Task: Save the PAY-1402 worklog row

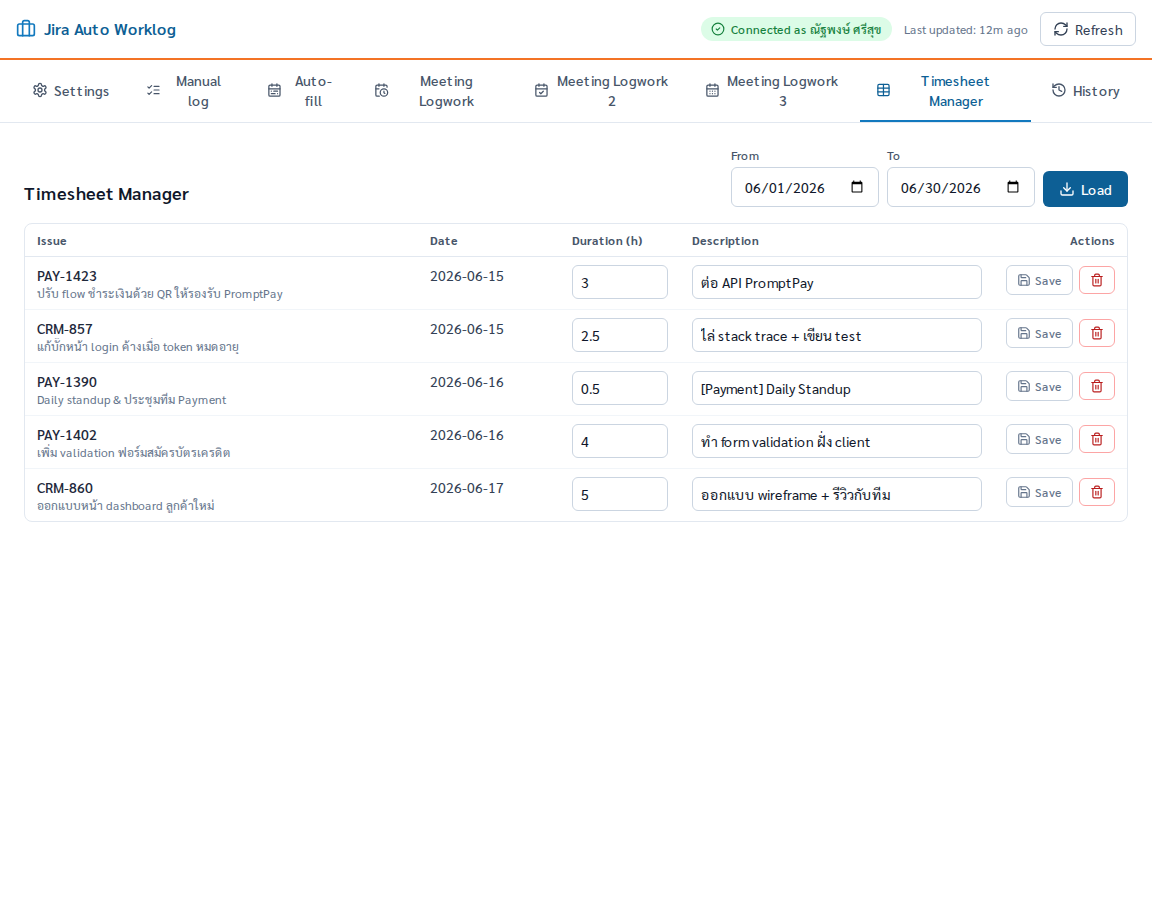Action: 1039,439
